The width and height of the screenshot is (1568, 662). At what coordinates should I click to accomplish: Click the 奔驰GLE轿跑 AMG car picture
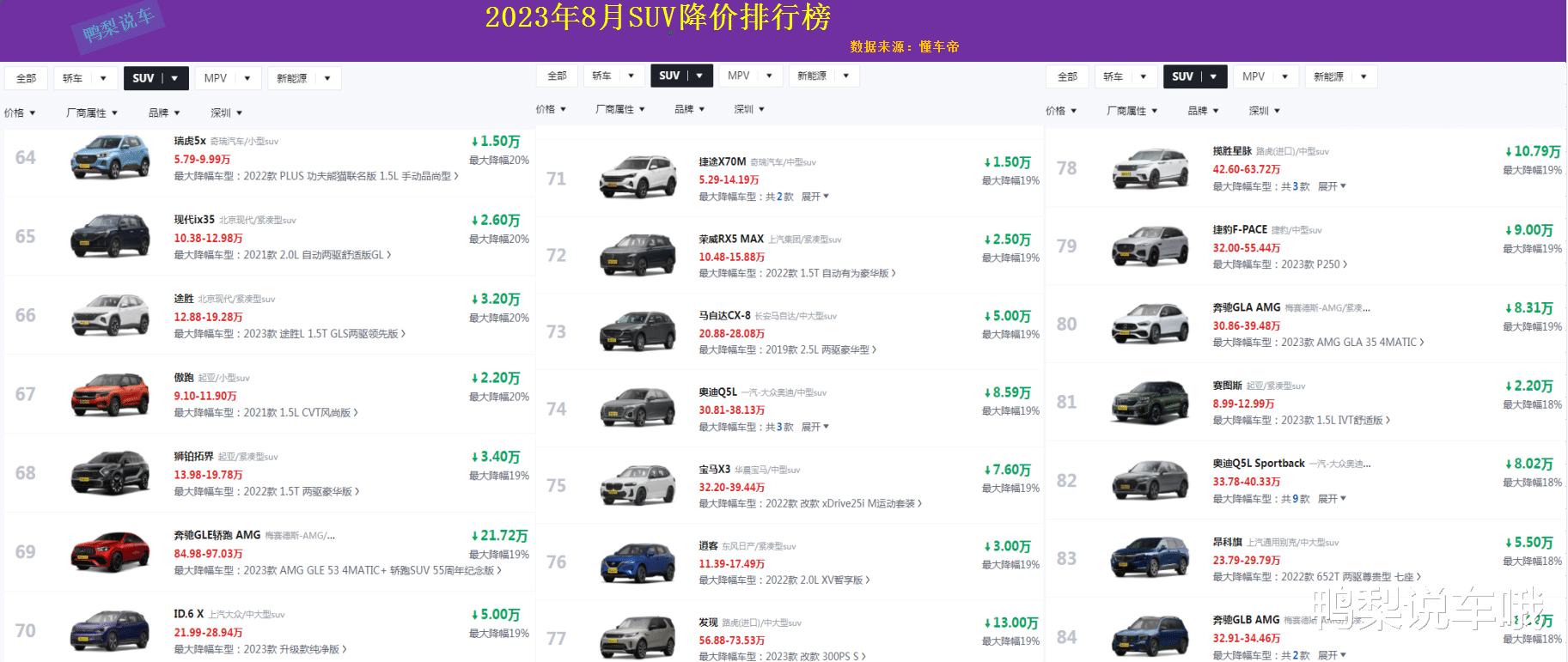(x=110, y=551)
